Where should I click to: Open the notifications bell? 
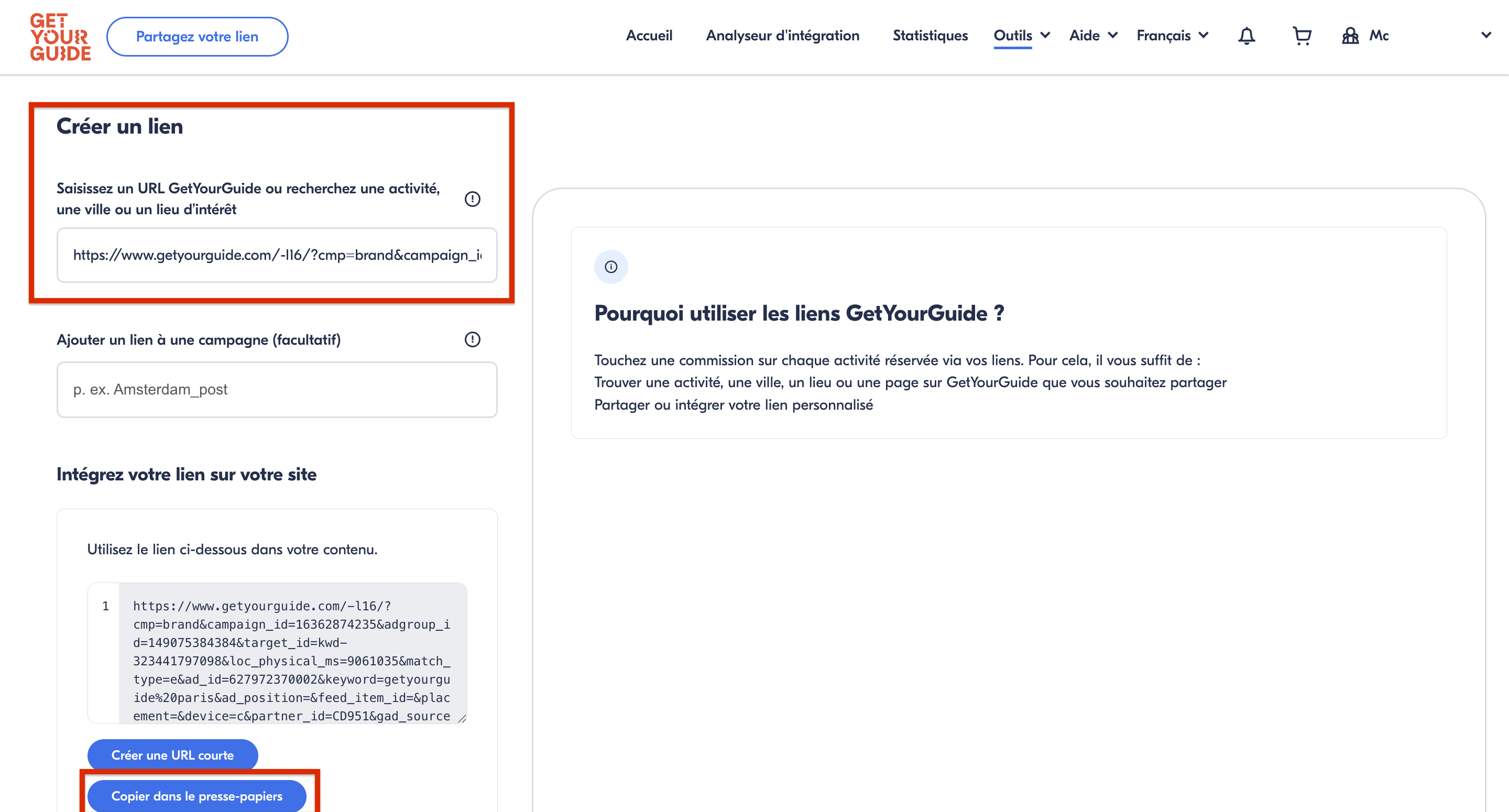[x=1246, y=36]
